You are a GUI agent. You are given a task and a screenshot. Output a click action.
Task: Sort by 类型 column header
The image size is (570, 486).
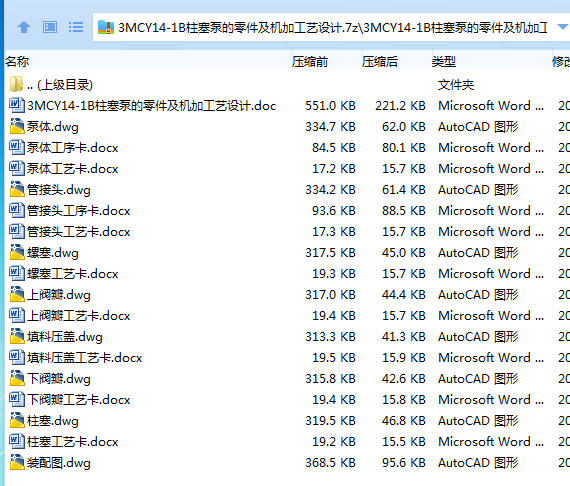click(x=443, y=61)
